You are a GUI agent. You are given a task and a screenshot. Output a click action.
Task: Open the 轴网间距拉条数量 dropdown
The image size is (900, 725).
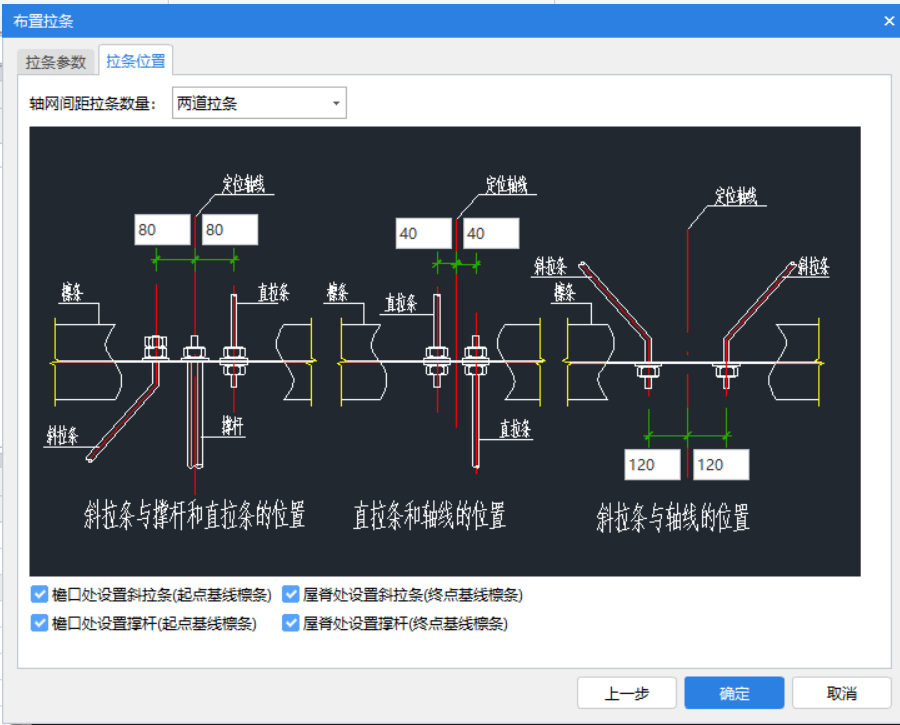point(259,103)
